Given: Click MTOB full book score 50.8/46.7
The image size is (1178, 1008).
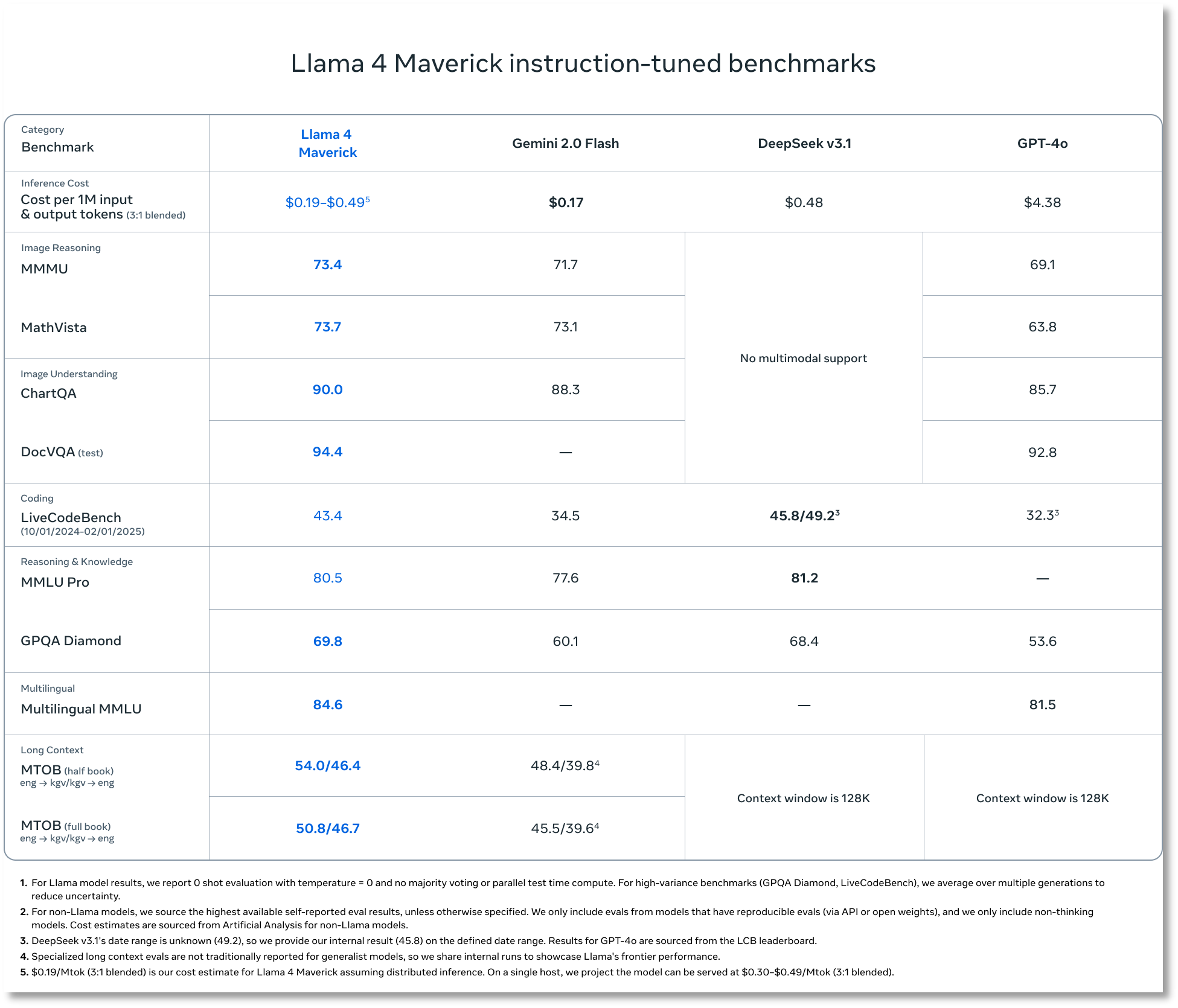Looking at the screenshot, I should click(327, 829).
